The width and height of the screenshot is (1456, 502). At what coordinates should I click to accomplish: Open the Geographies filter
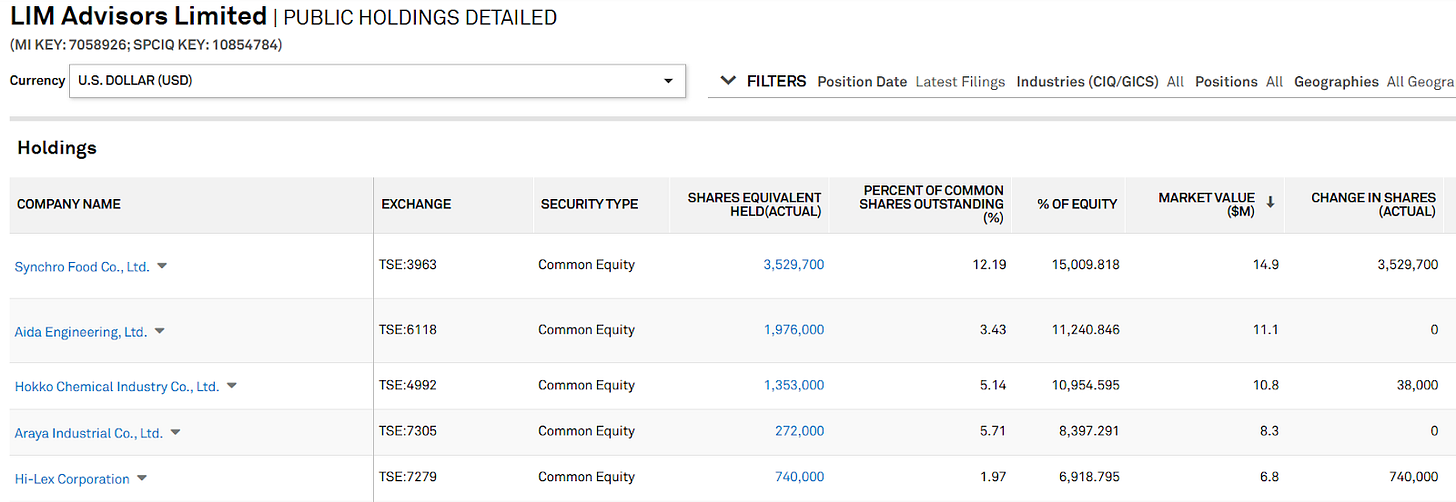pos(1336,82)
